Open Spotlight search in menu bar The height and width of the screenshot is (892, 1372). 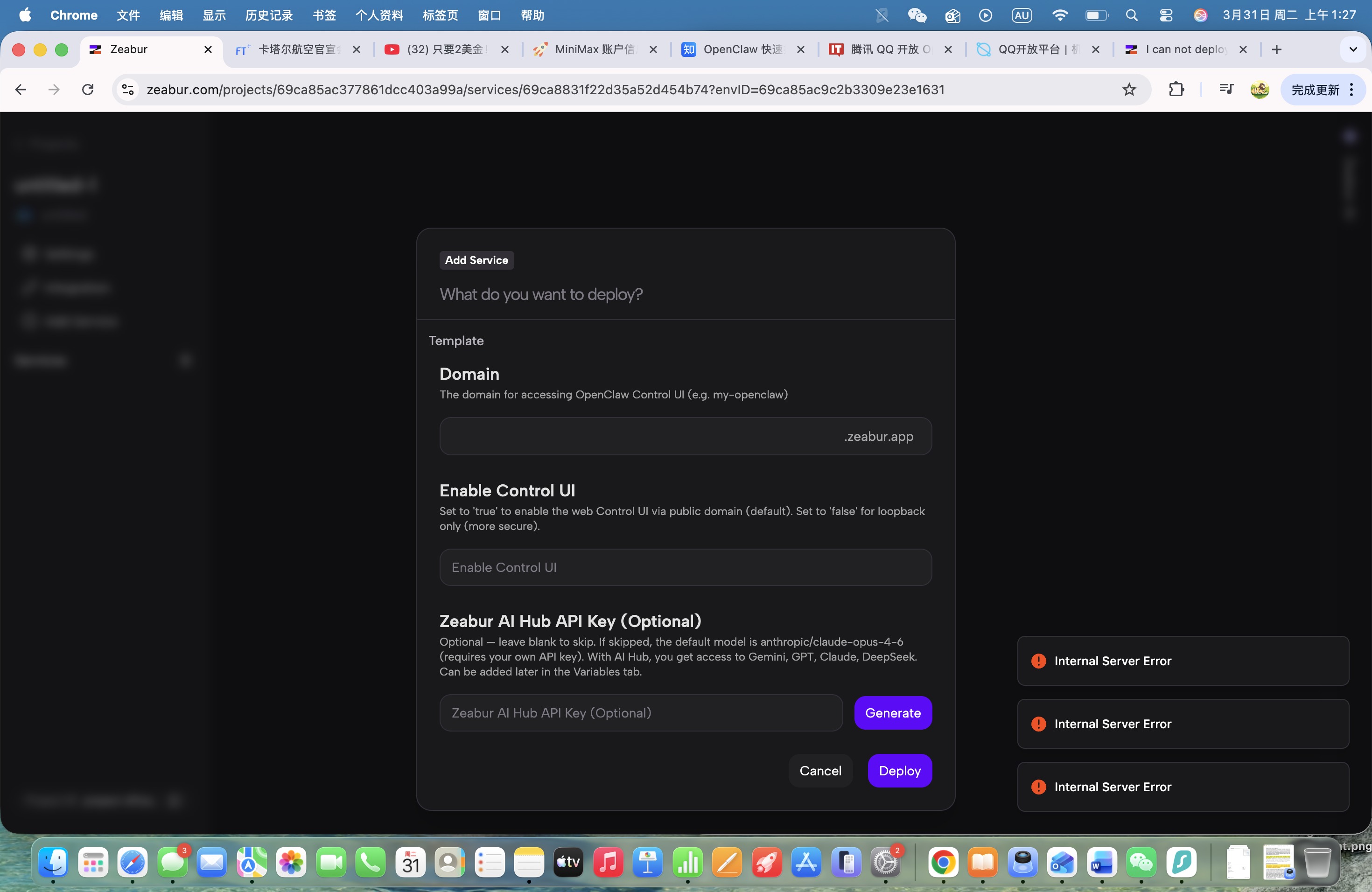pos(1131,15)
